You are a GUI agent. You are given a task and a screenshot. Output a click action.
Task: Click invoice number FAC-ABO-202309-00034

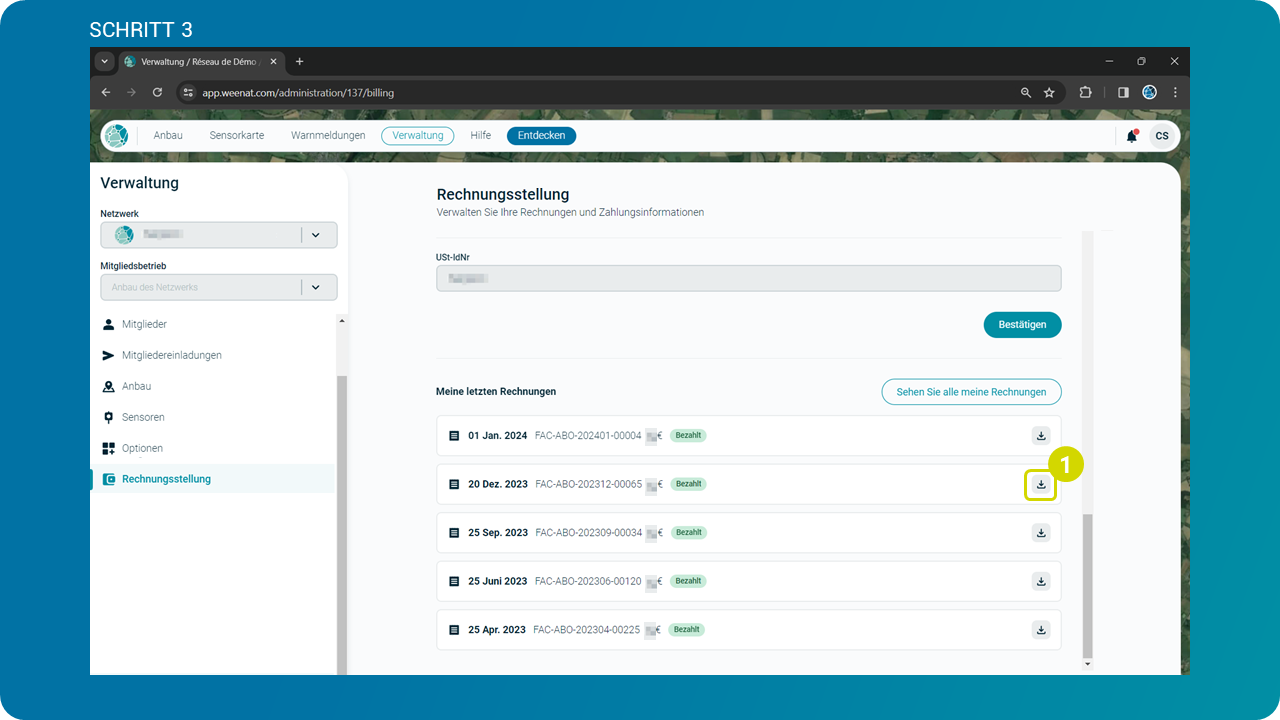pyautogui.click(x=588, y=533)
